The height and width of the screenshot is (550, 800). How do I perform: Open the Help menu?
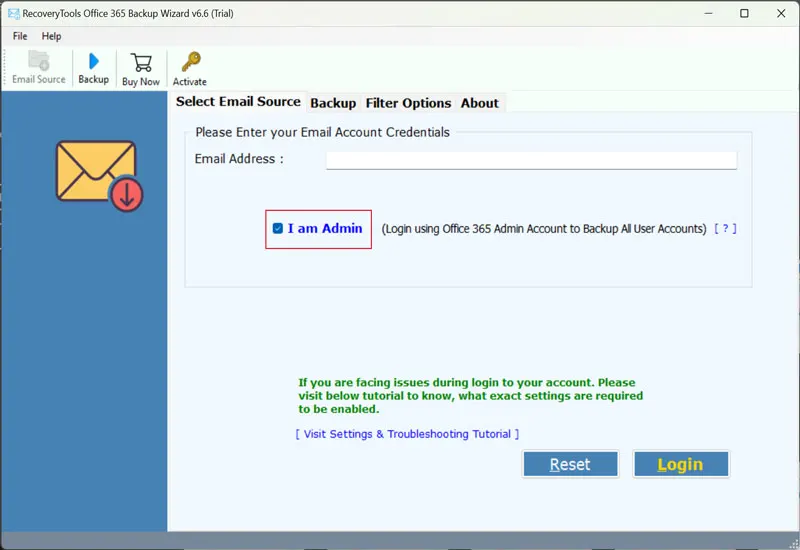pos(51,36)
